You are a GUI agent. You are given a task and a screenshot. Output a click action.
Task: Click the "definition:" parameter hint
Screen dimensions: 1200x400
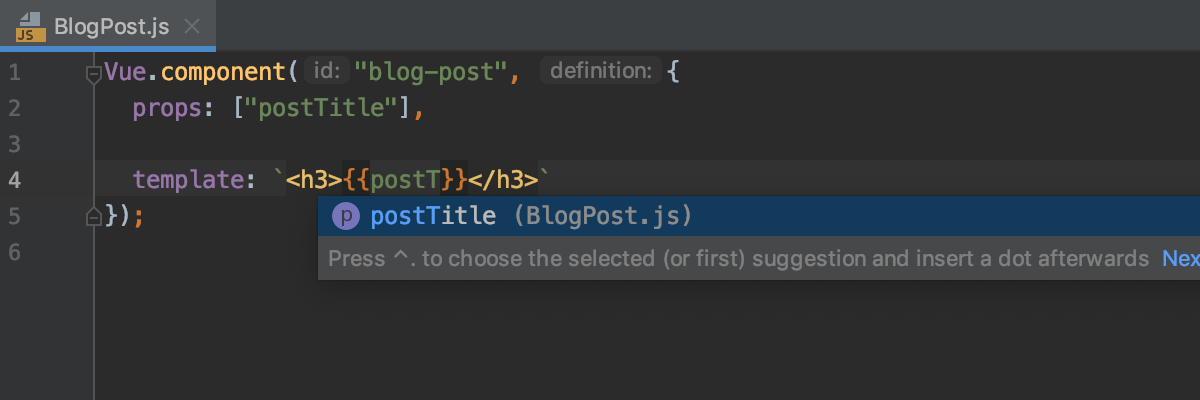(x=600, y=72)
